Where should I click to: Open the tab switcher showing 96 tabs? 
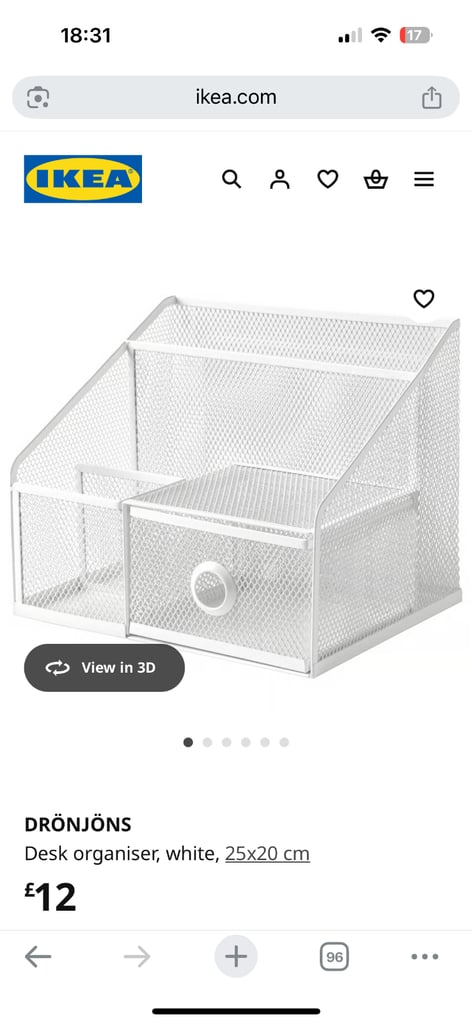pos(334,957)
